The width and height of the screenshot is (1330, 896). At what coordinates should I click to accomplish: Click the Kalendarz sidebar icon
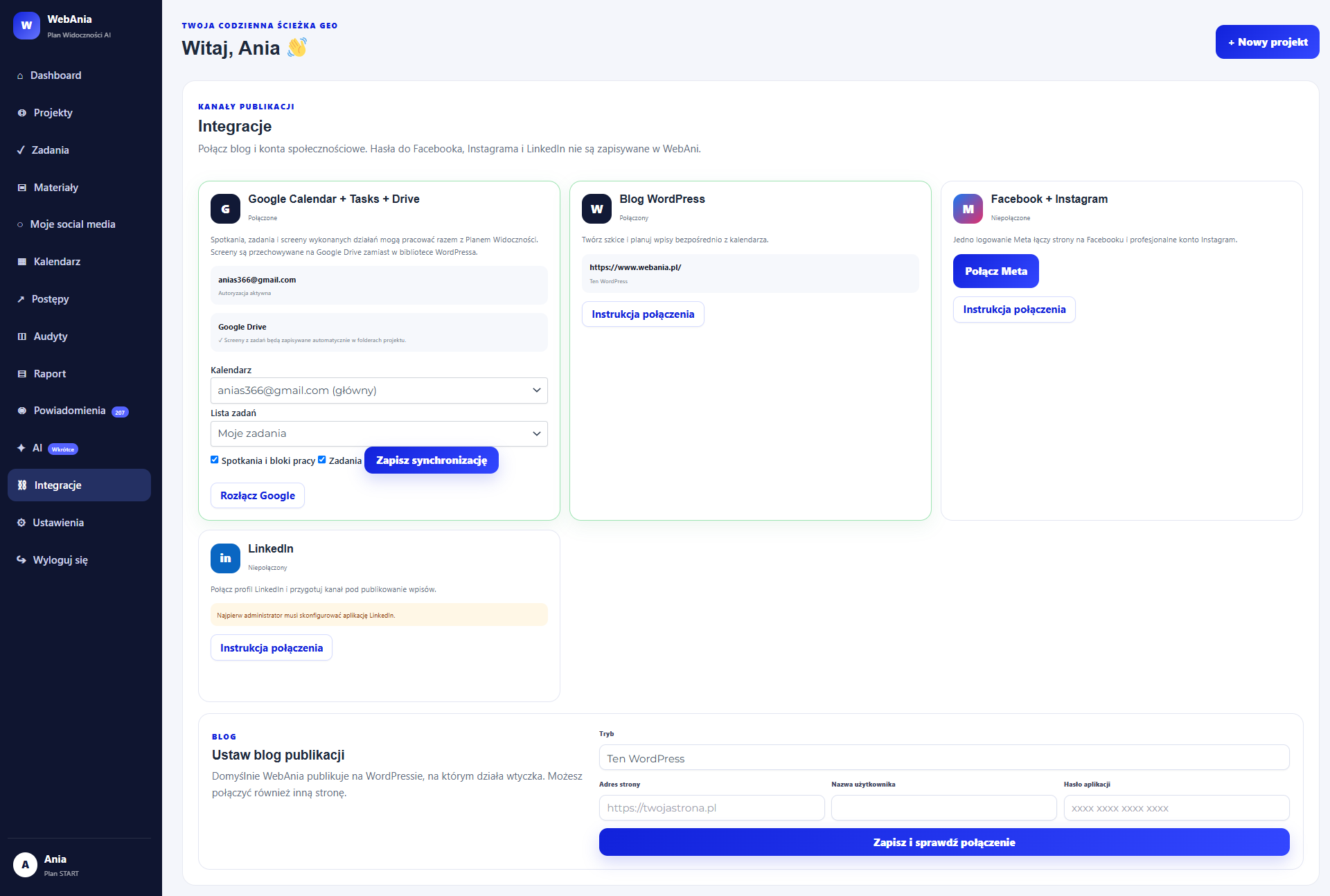pyautogui.click(x=21, y=262)
